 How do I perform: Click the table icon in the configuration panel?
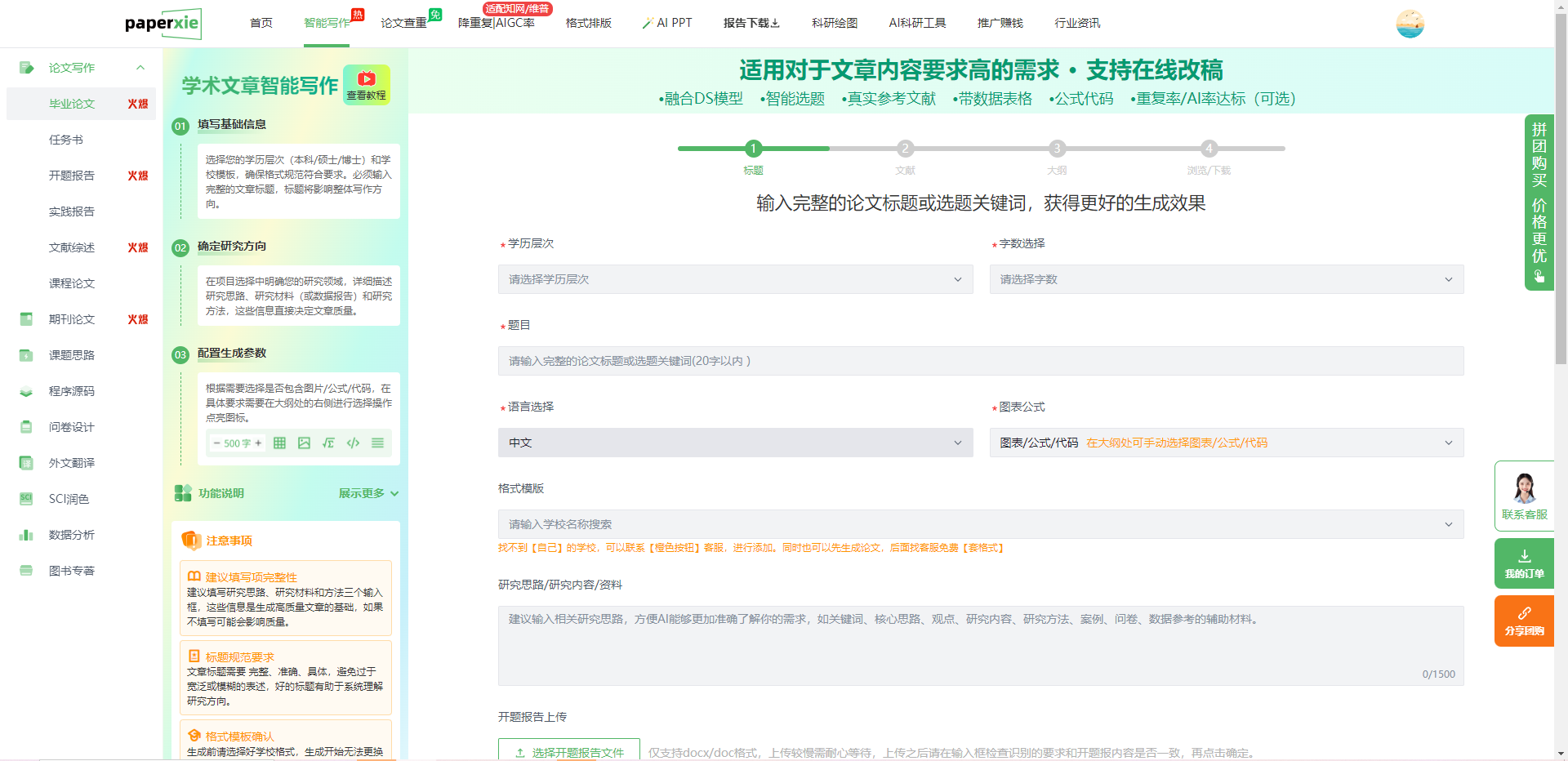tap(279, 443)
